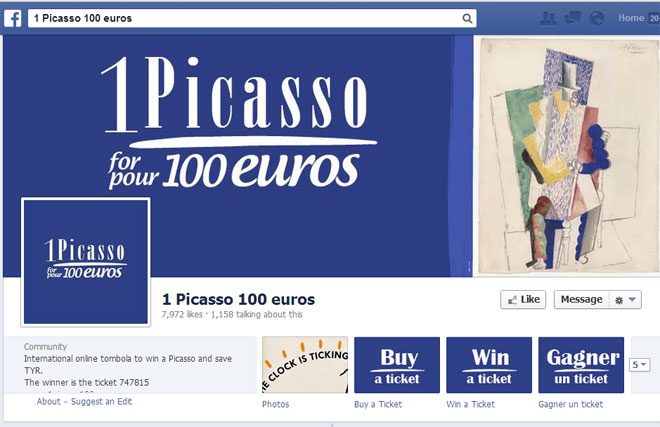Expand the page options dropdown arrow
Viewport: 660px width, 427px height.
click(x=632, y=299)
